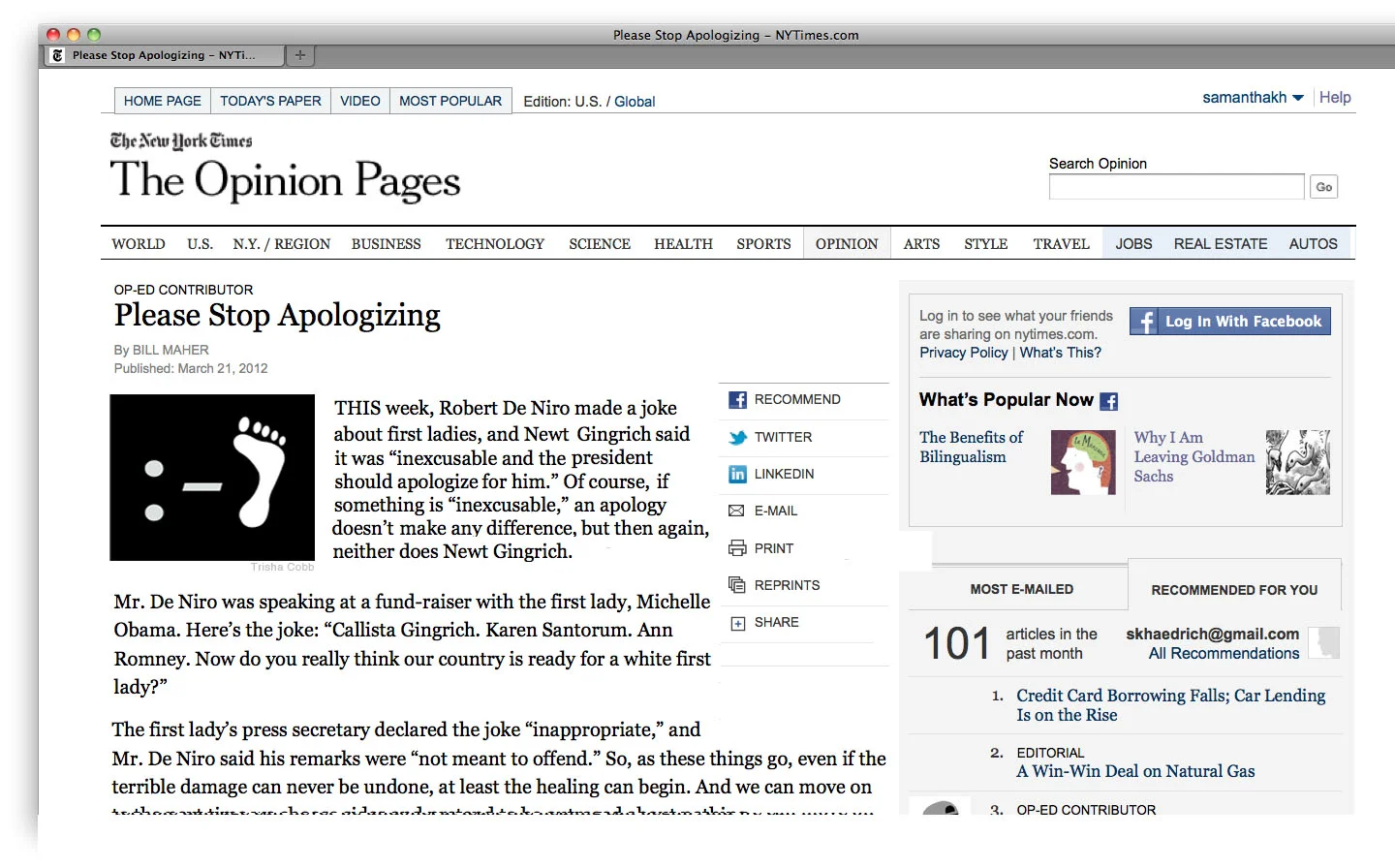
Task: Click the Facebook Recommend icon
Action: tap(737, 400)
